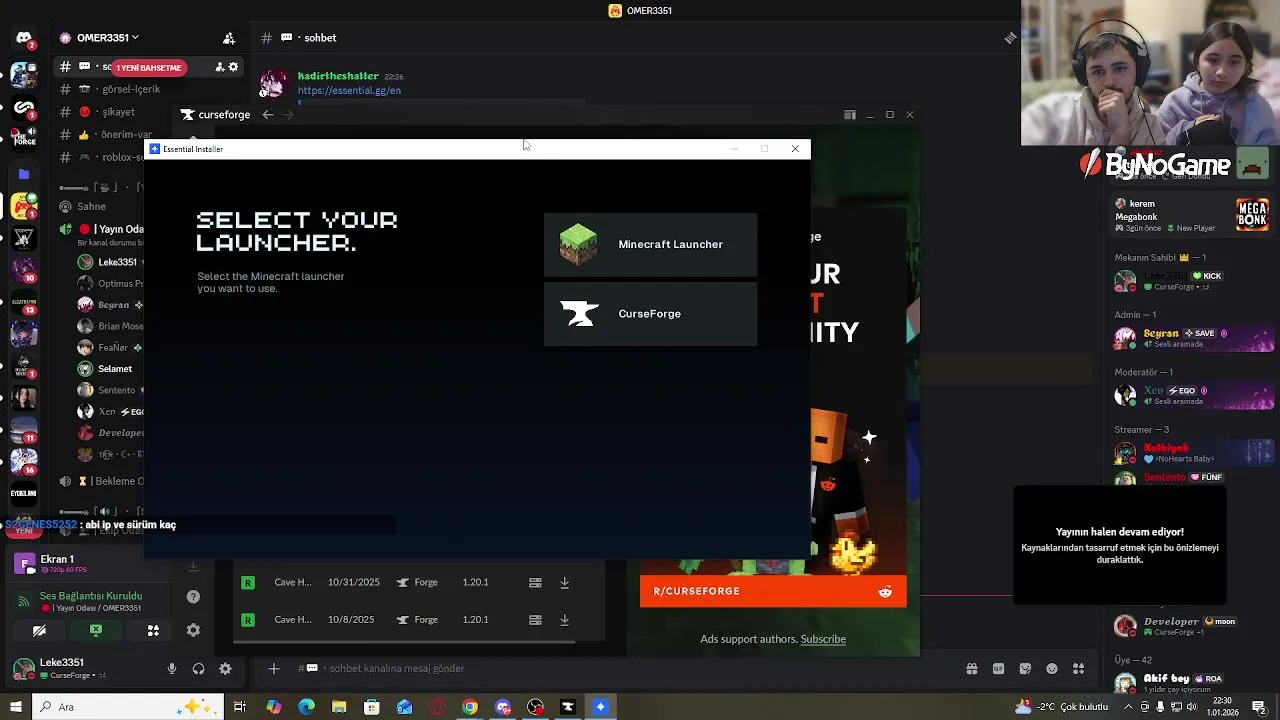The height and width of the screenshot is (720, 1280).
Task: Create invite for the sohbet channel
Action: coord(219,67)
